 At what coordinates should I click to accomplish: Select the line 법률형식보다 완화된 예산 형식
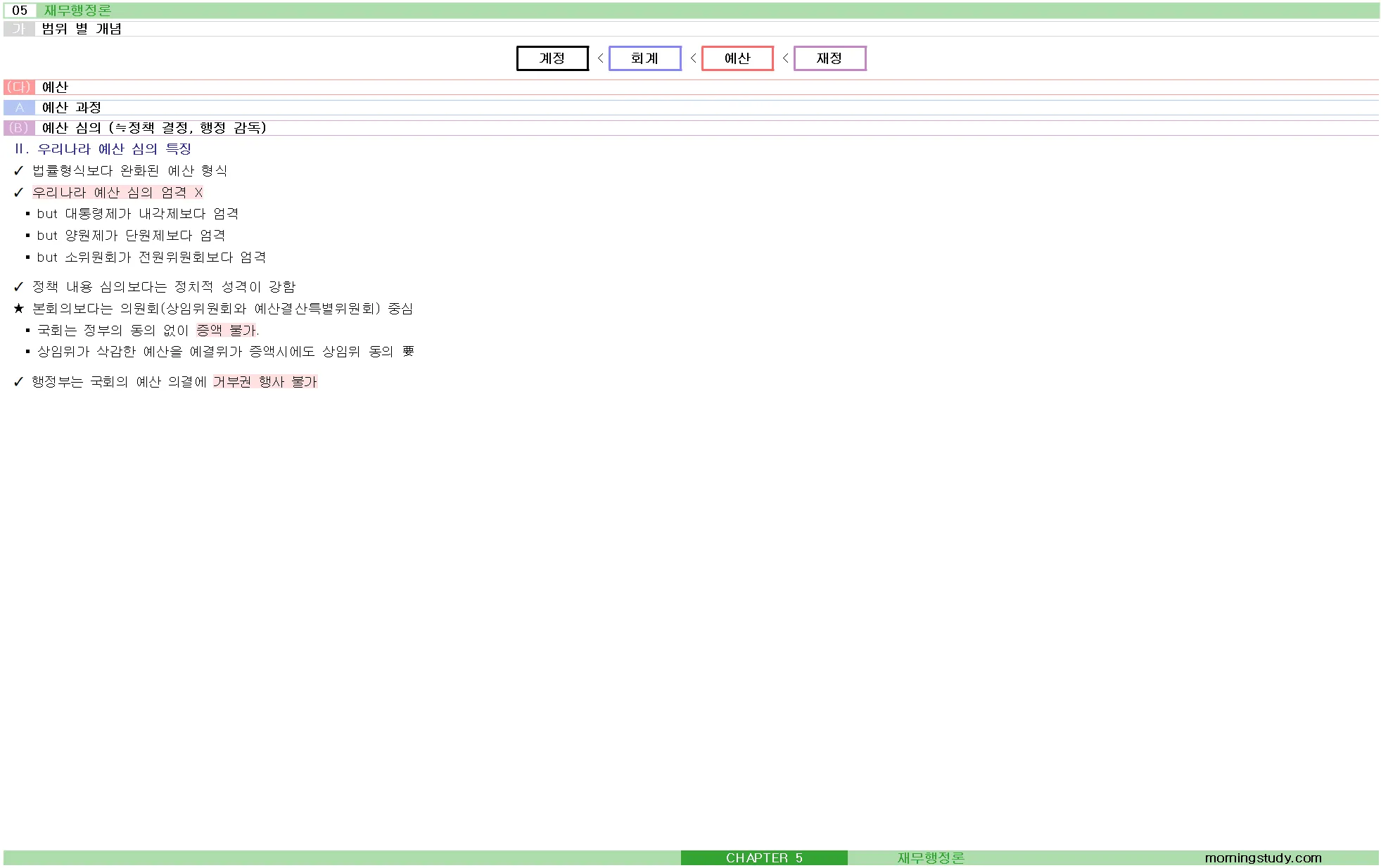(130, 171)
